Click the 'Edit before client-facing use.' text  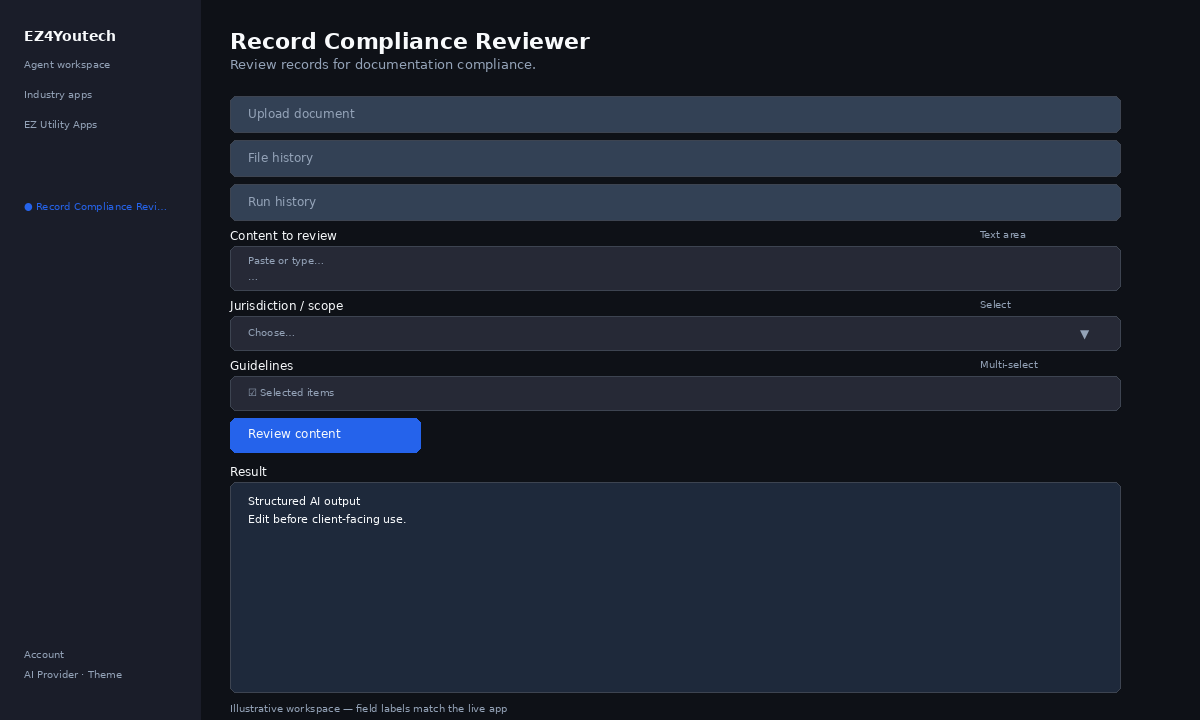click(327, 519)
